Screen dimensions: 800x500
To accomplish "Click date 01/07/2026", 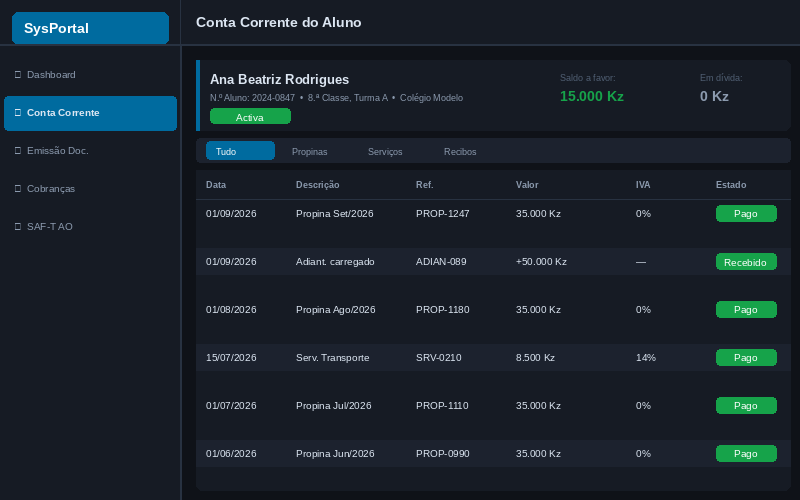I will [x=231, y=406].
